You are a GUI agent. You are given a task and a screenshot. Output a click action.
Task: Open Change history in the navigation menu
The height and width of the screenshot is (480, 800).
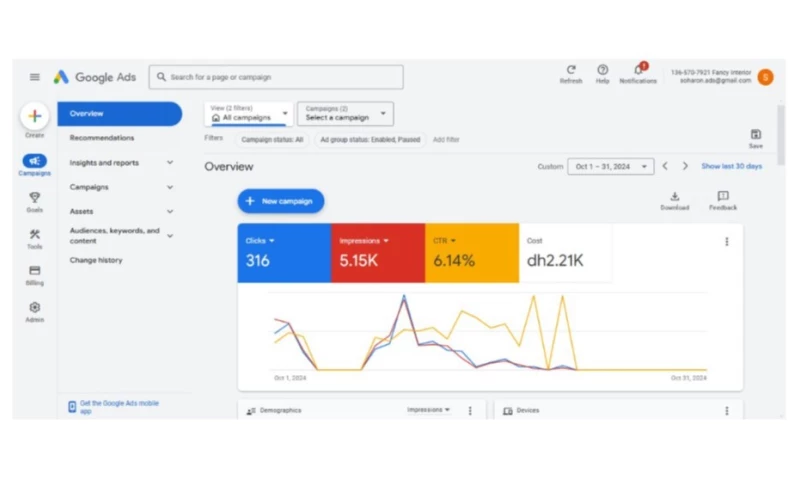coord(96,260)
